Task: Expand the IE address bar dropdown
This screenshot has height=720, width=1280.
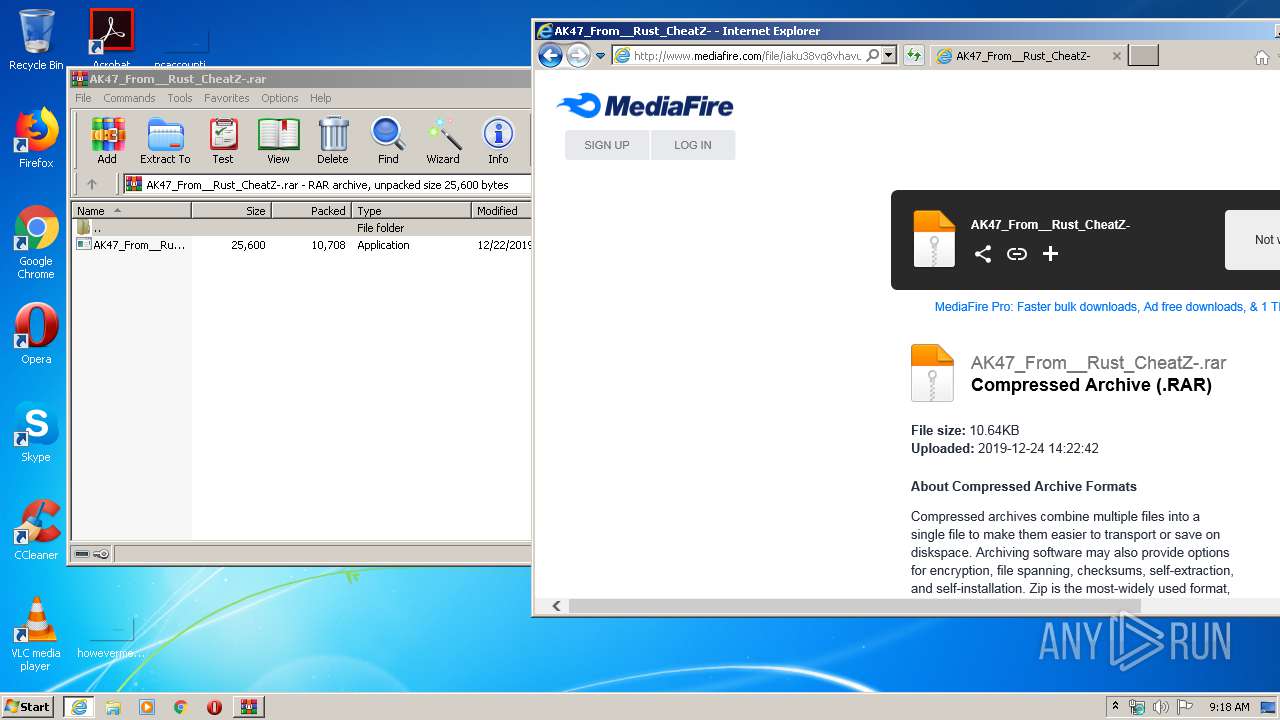Action: tap(889, 56)
